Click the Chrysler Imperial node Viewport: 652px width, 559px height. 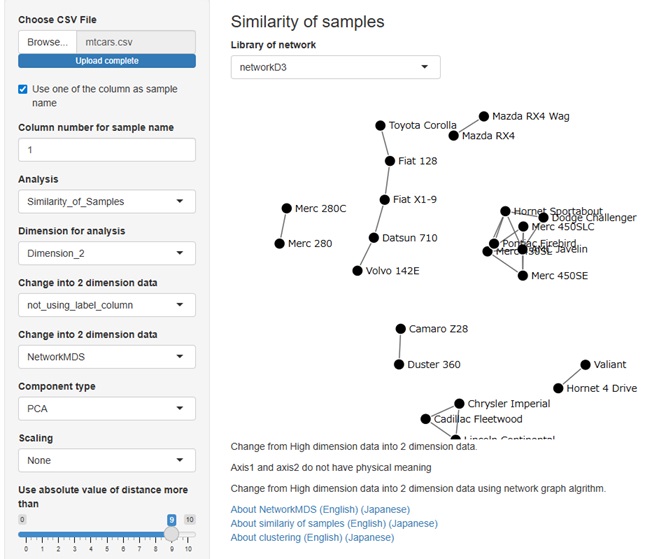click(x=459, y=404)
